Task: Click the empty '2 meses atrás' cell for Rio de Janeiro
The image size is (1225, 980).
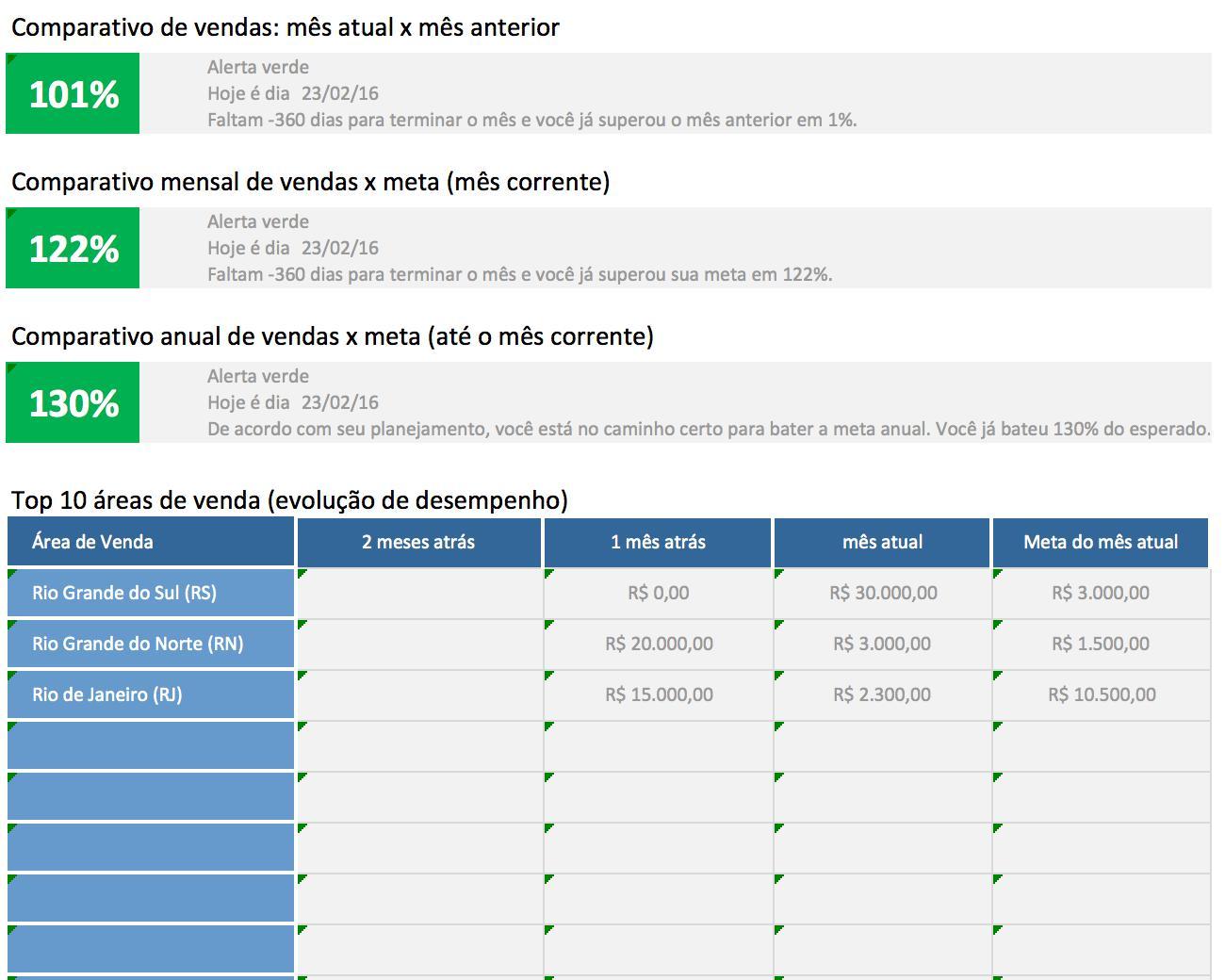Action: click(419, 694)
